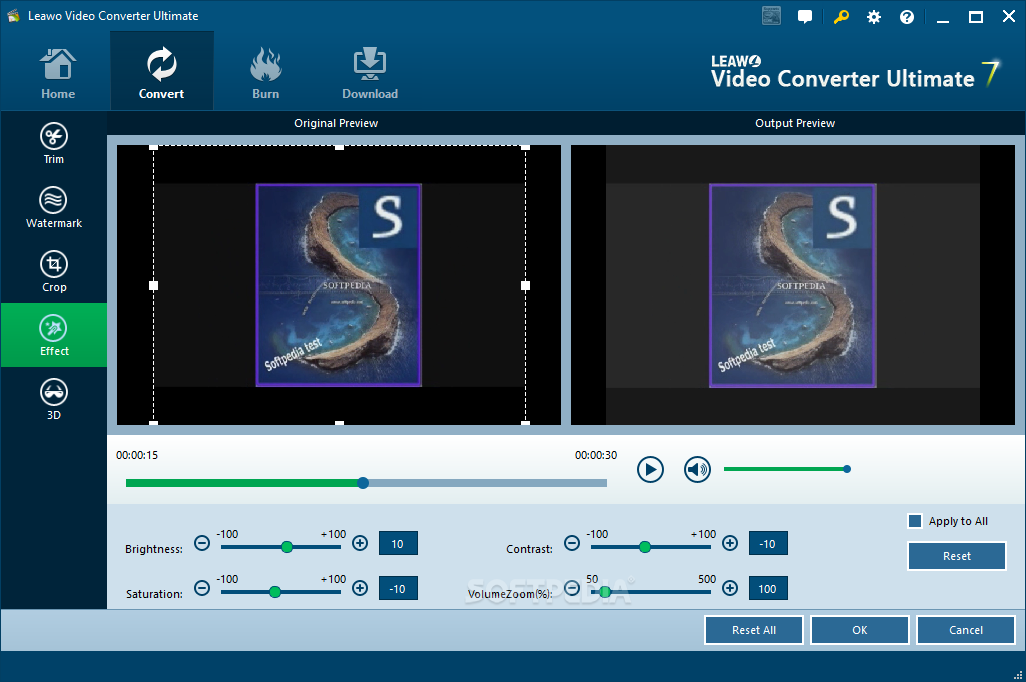
Task: Mute audio with speaker icon
Action: point(697,469)
